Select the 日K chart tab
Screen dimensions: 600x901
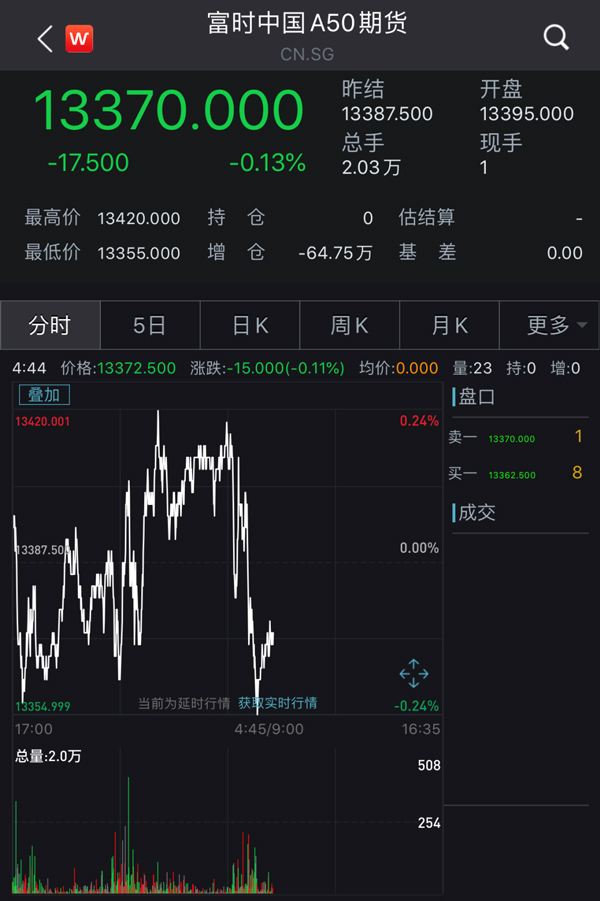tap(250, 325)
